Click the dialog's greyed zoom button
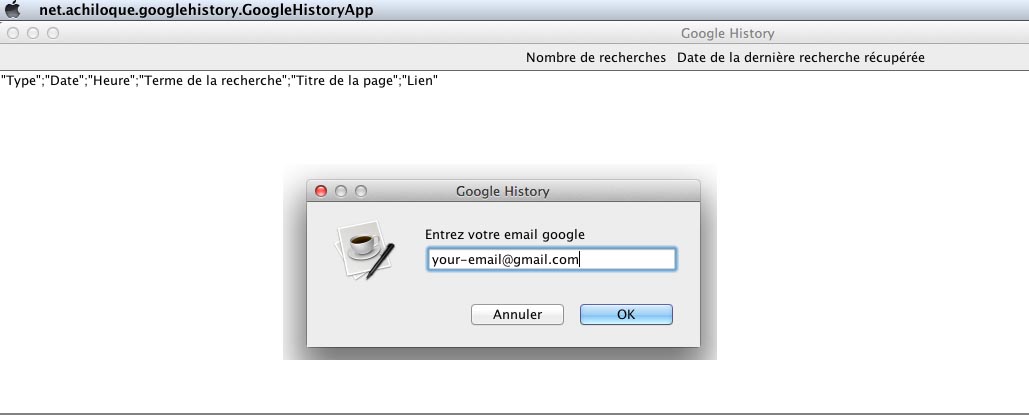The image size is (1029, 415). click(x=361, y=191)
